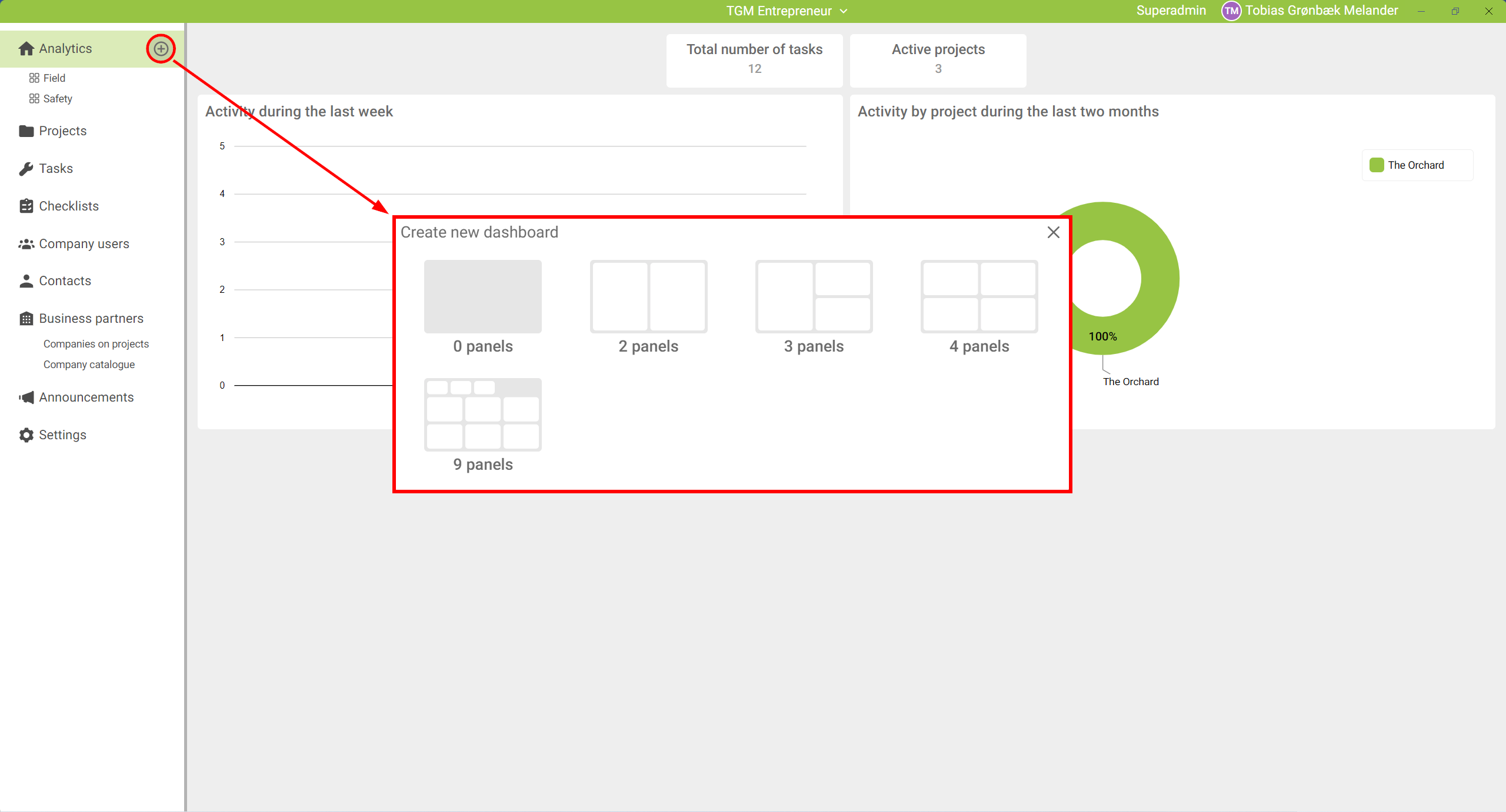This screenshot has width=1506, height=812.
Task: Click the plus icon to add a dashboard
Action: pos(161,49)
